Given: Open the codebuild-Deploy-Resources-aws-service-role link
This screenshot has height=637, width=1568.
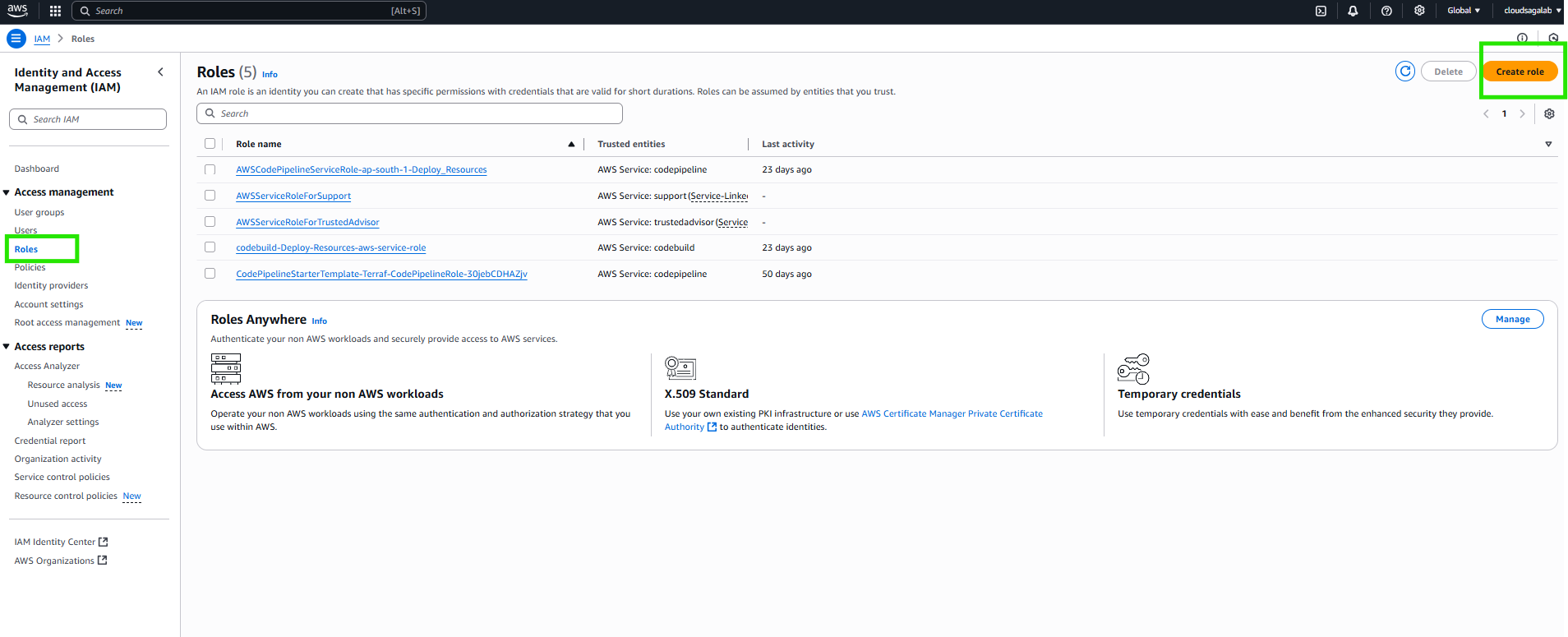Looking at the screenshot, I should coord(331,247).
